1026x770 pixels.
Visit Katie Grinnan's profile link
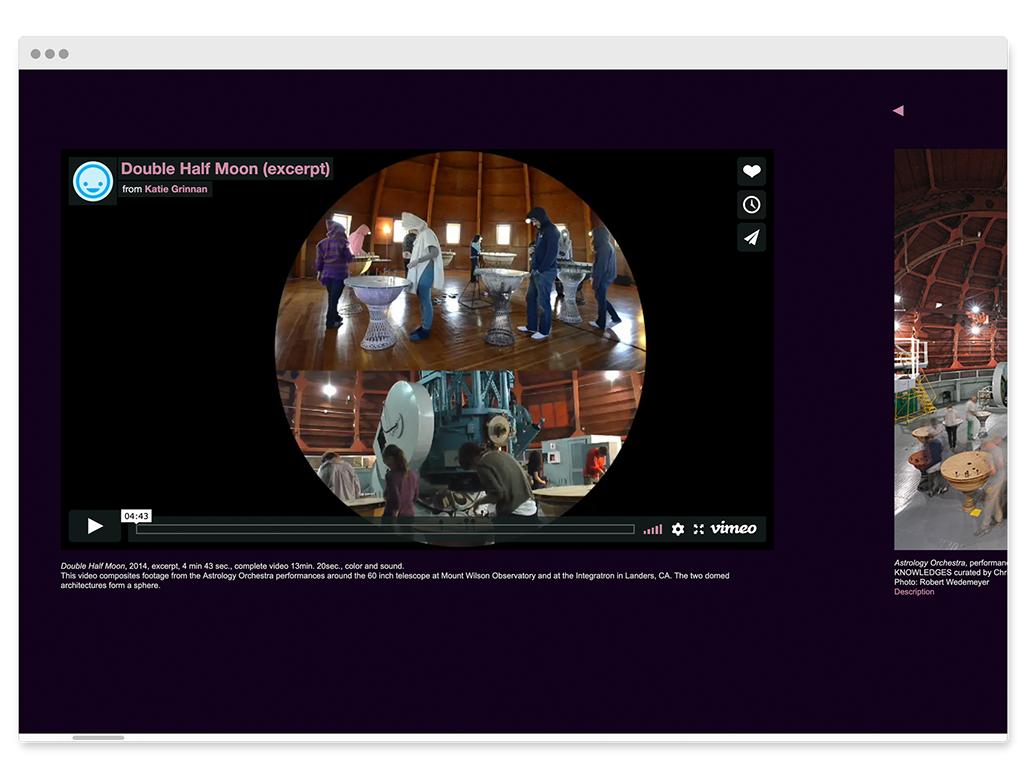tap(176, 189)
